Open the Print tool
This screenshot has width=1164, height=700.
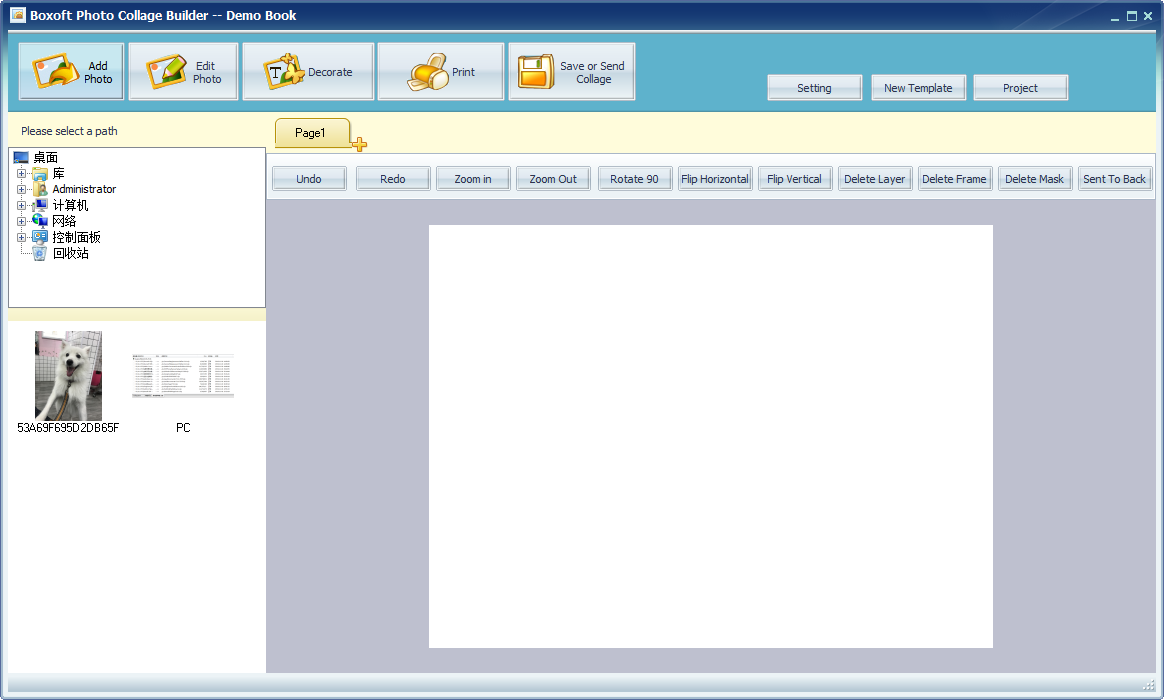tap(440, 70)
